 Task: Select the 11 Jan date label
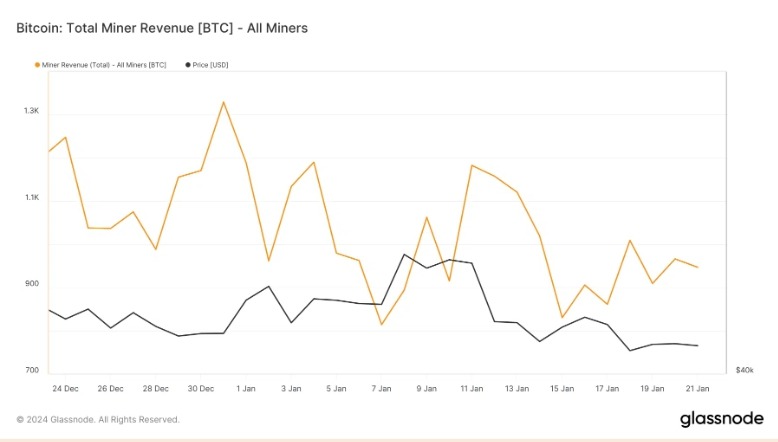[470, 388]
